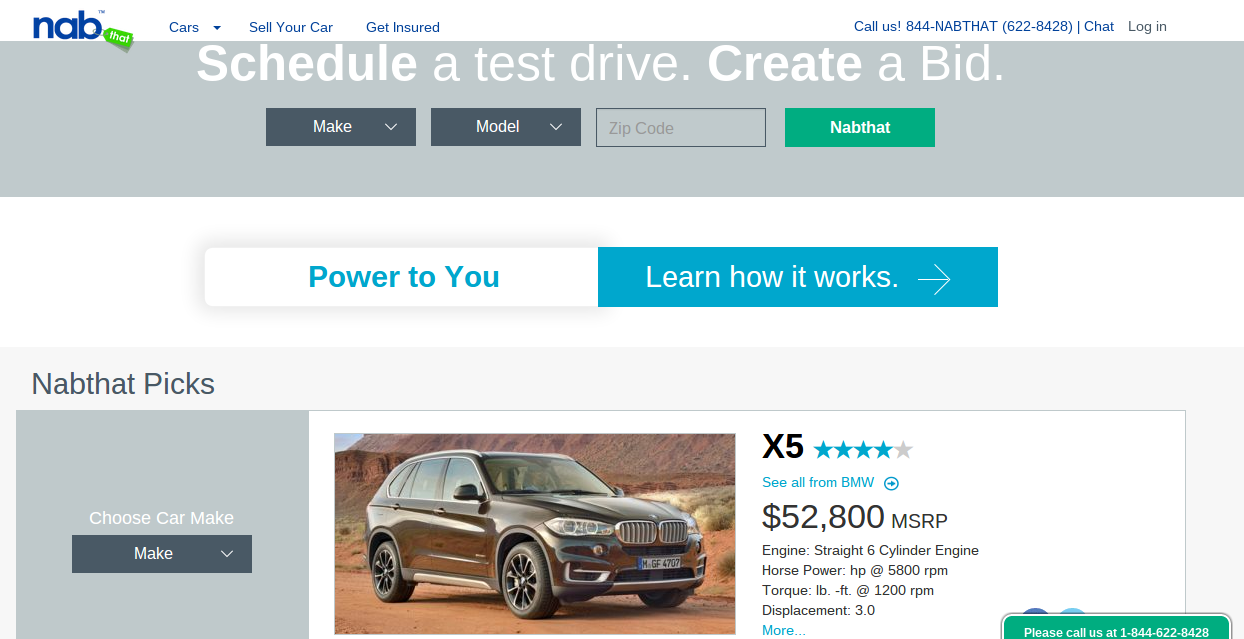The image size is (1244, 639).
Task: Click the $52,800 MSRP price
Action: 855,517
